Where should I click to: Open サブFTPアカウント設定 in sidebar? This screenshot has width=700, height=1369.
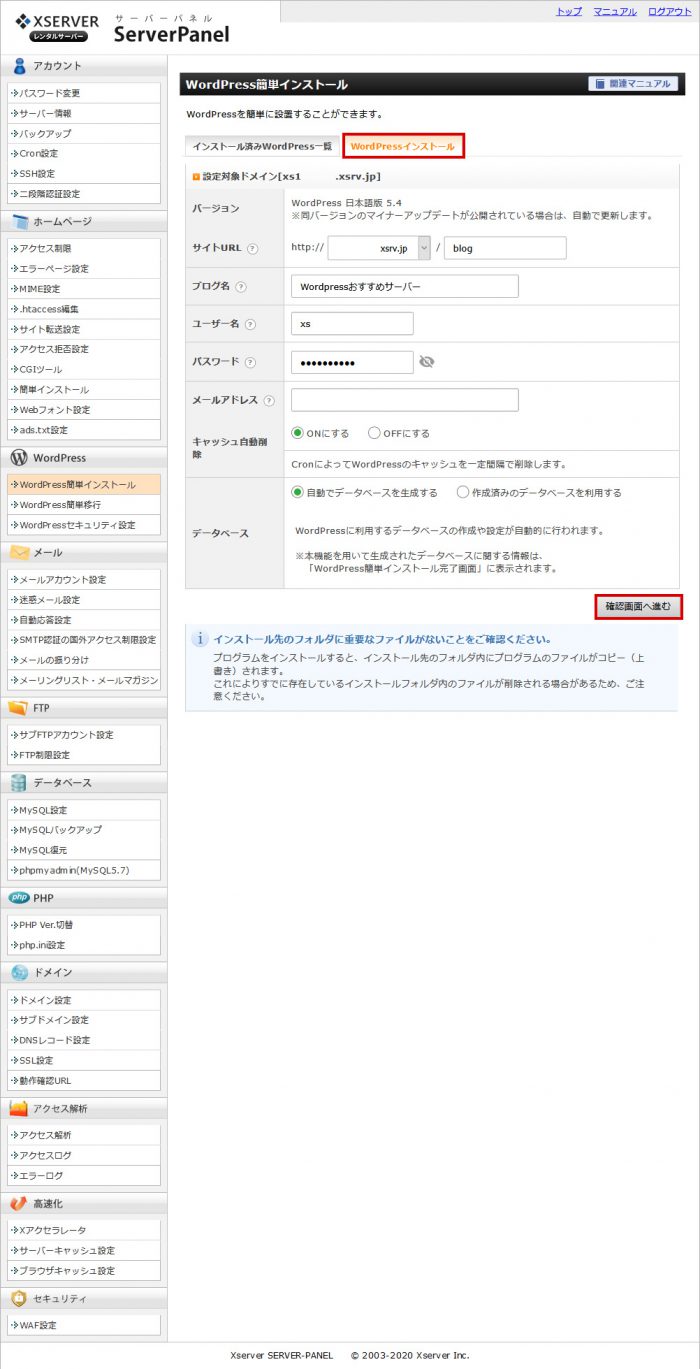point(84,734)
